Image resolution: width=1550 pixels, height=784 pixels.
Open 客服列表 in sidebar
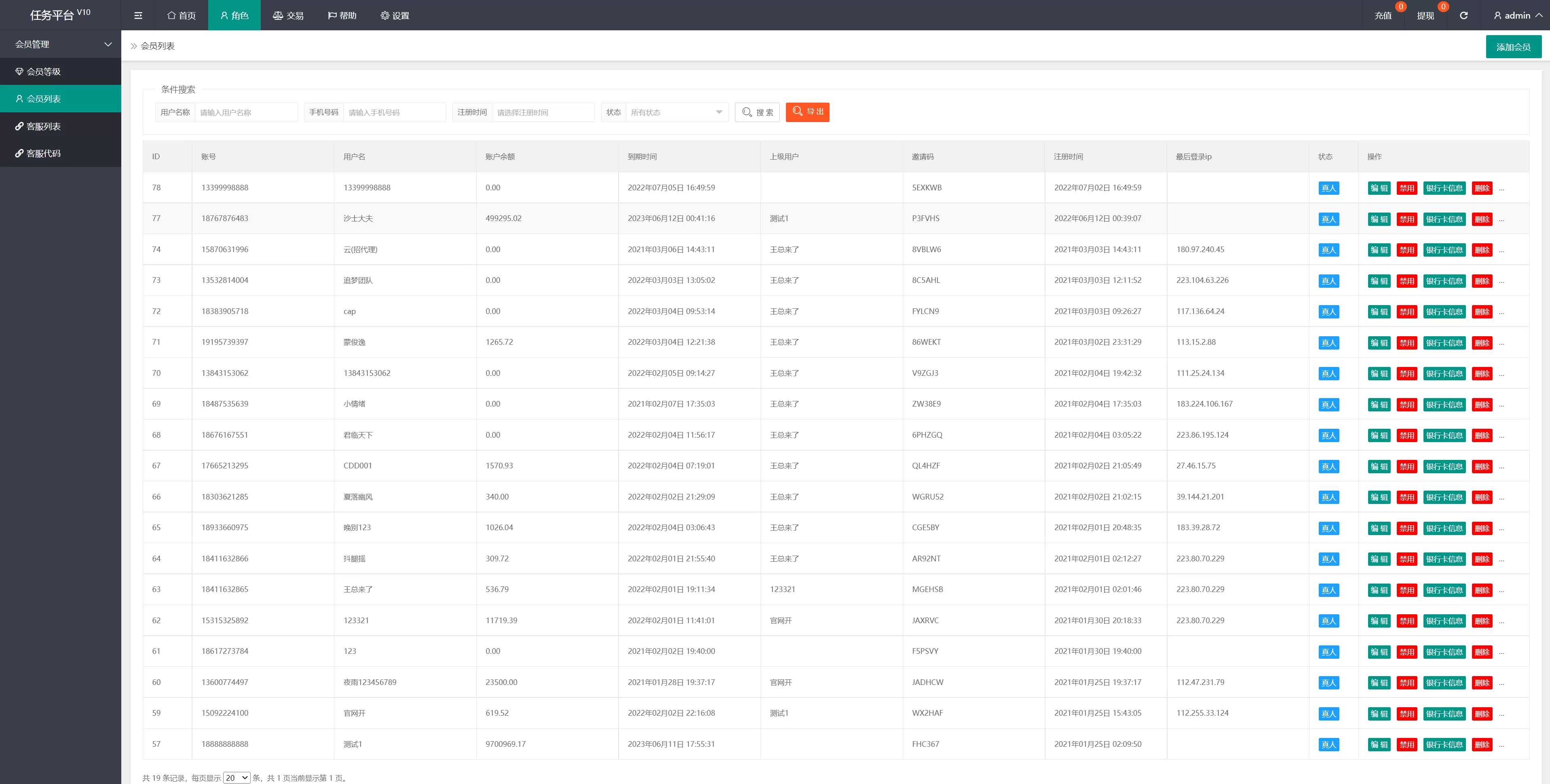pyautogui.click(x=43, y=126)
